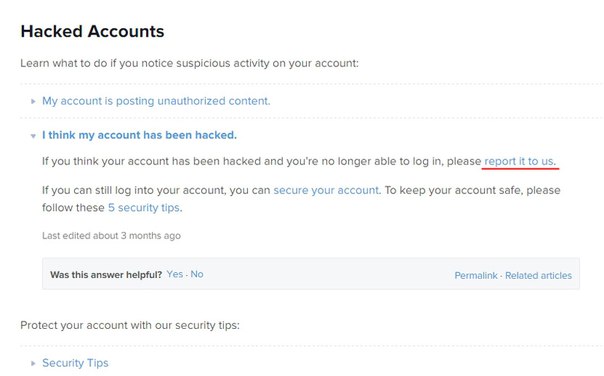604x376 pixels.
Task: Open 'My account is posting unauthorized content' question
Action: tap(156, 101)
